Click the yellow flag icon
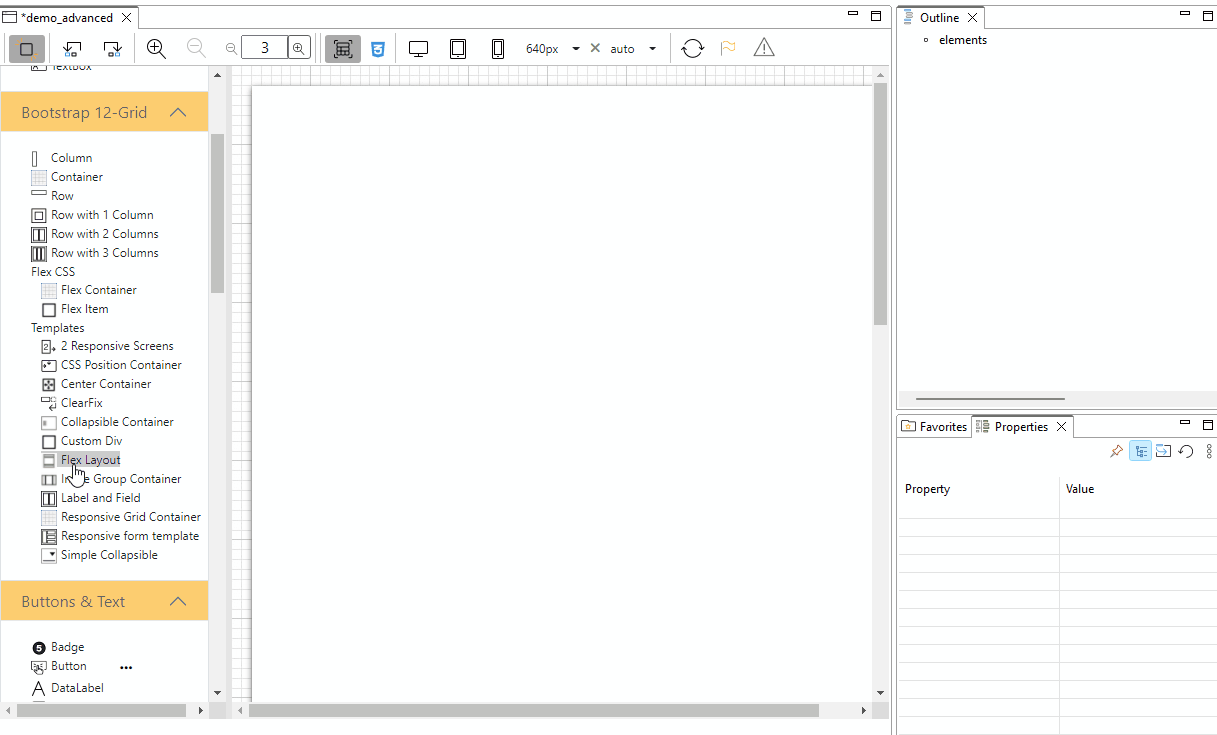The width and height of the screenshot is (1217, 735). click(728, 48)
